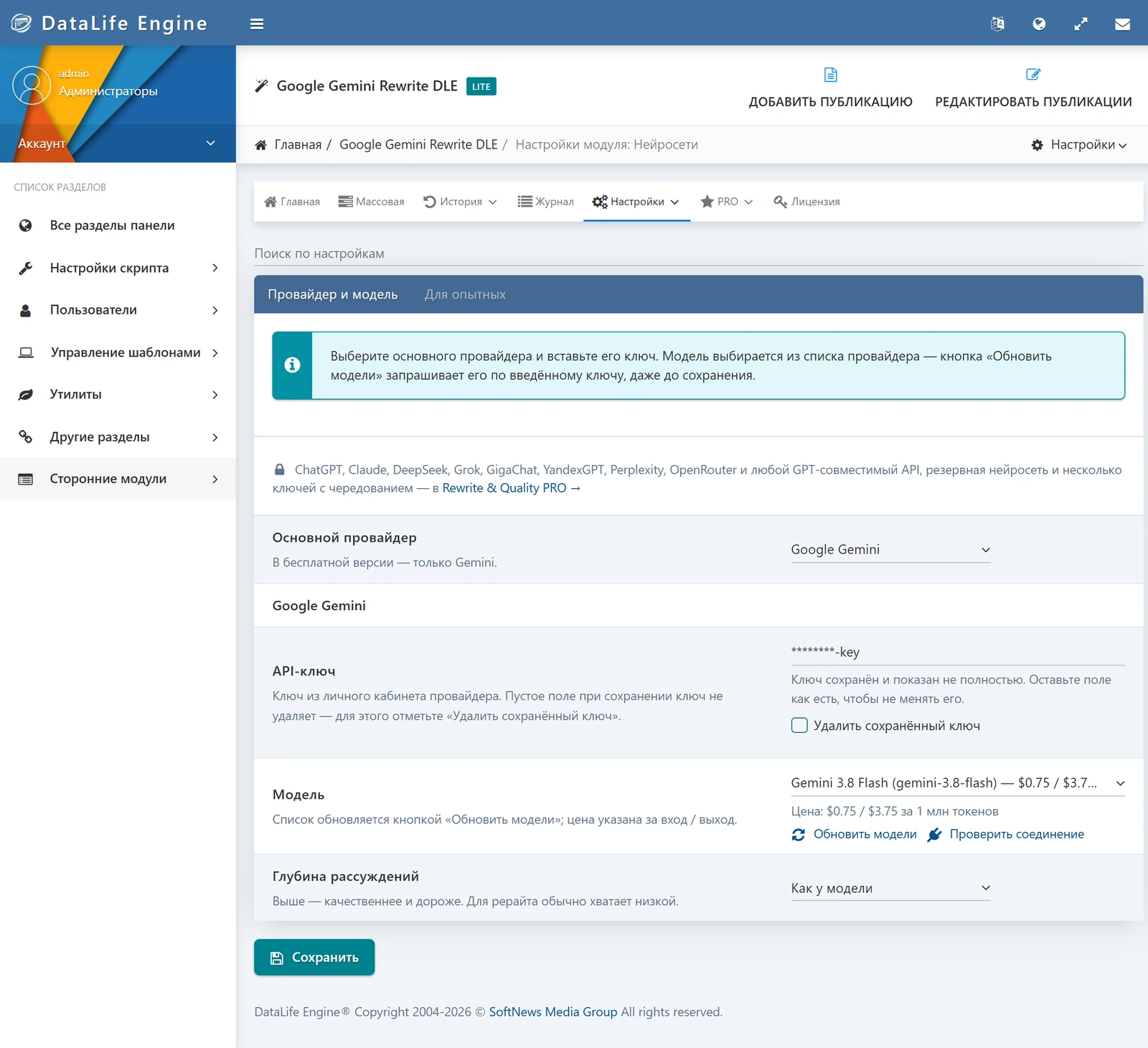Open the top-right Настройки dropdown menu
Image resolution: width=1148 pixels, height=1048 pixels.
pyautogui.click(x=1079, y=145)
